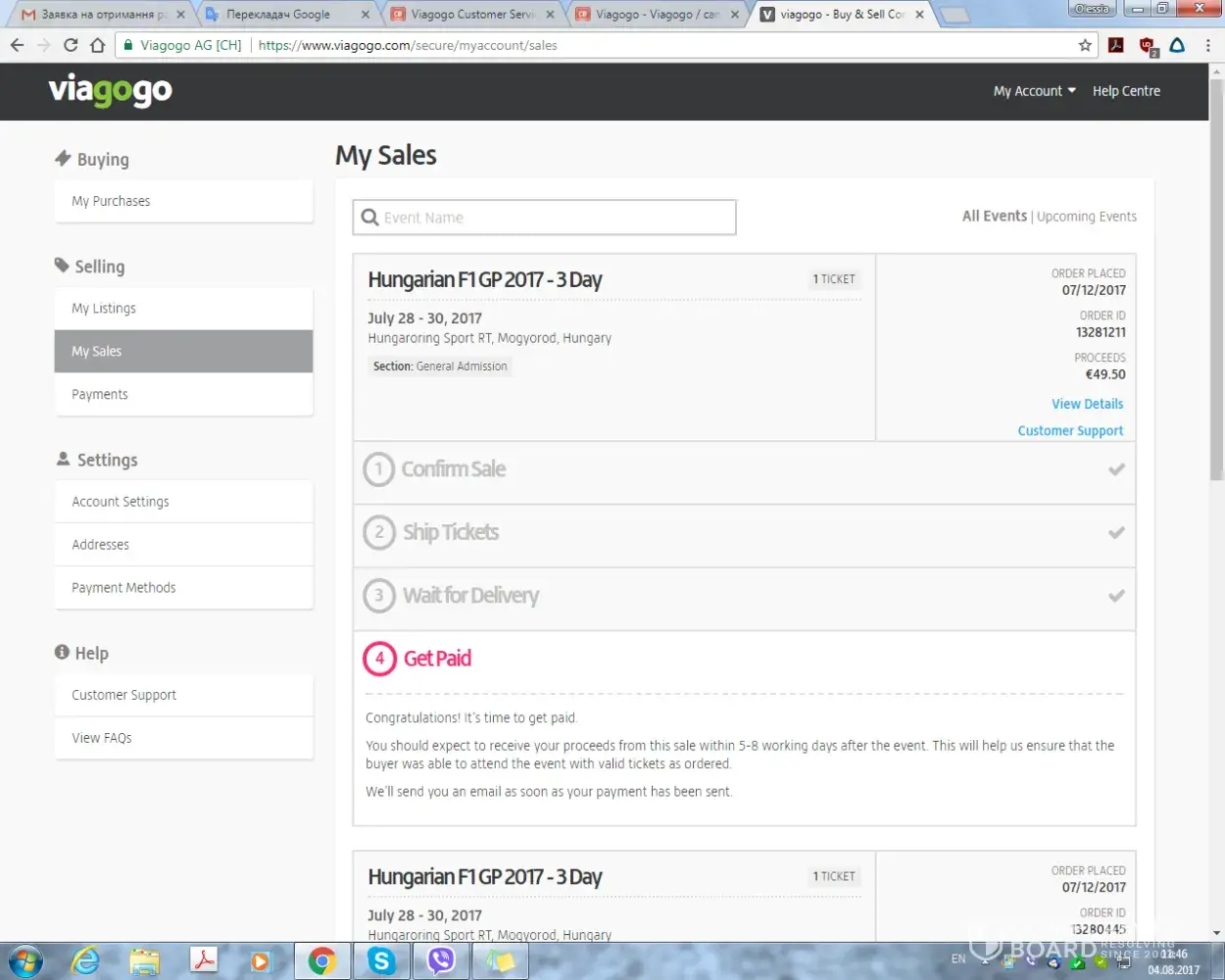This screenshot has width=1225, height=980.
Task: Click the Confirm Sale checkmark
Action: pyautogui.click(x=1116, y=469)
